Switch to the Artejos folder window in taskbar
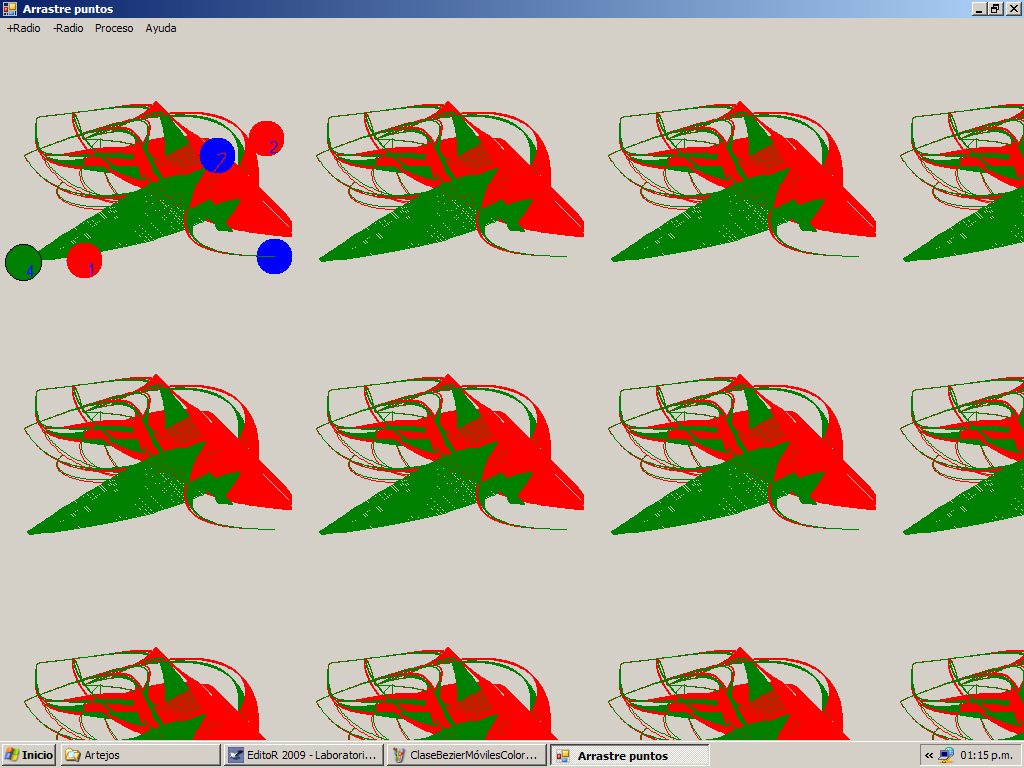The height and width of the screenshot is (768, 1024). coord(140,755)
